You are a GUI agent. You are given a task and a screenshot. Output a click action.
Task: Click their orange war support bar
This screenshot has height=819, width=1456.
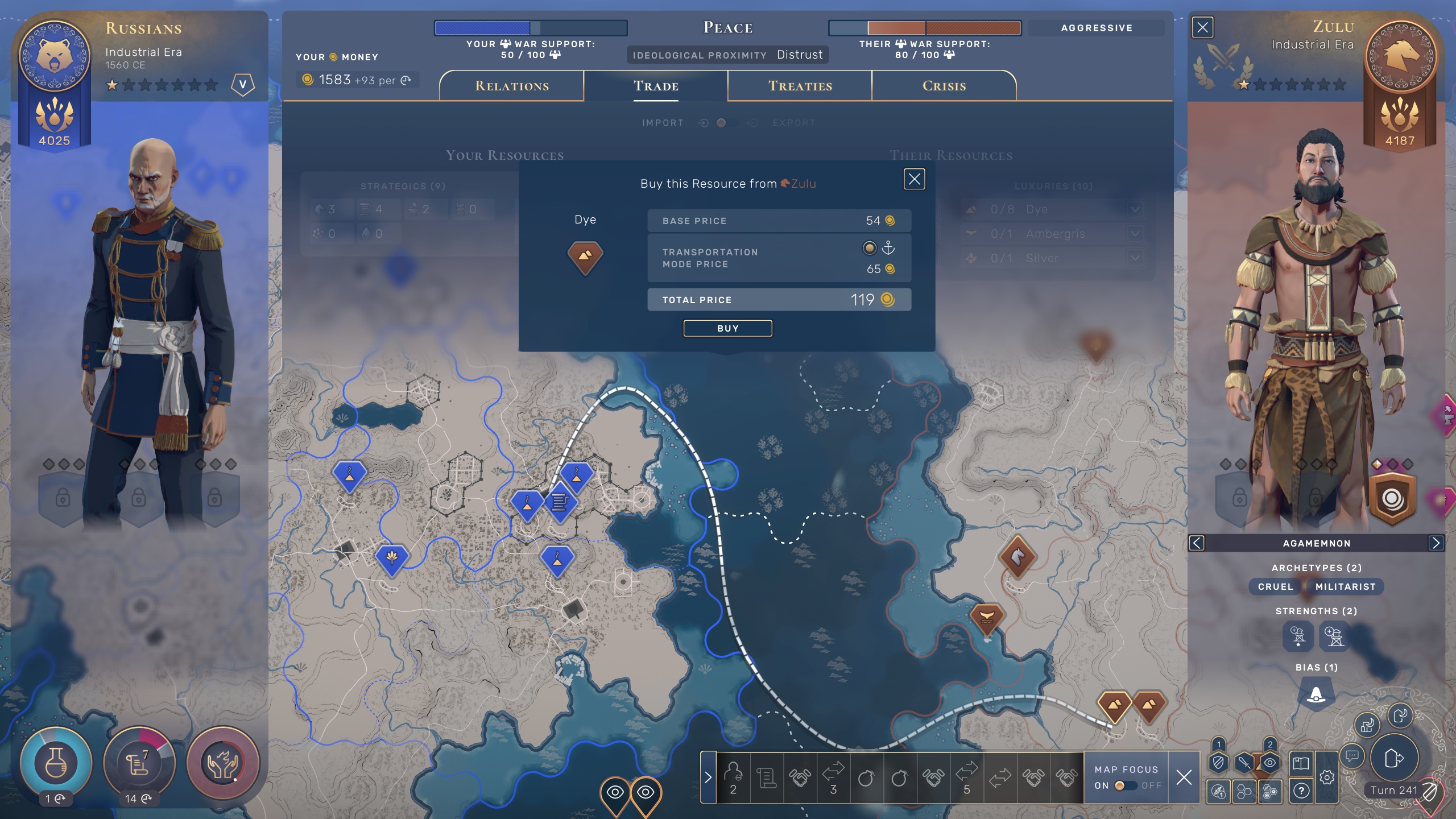(x=925, y=28)
